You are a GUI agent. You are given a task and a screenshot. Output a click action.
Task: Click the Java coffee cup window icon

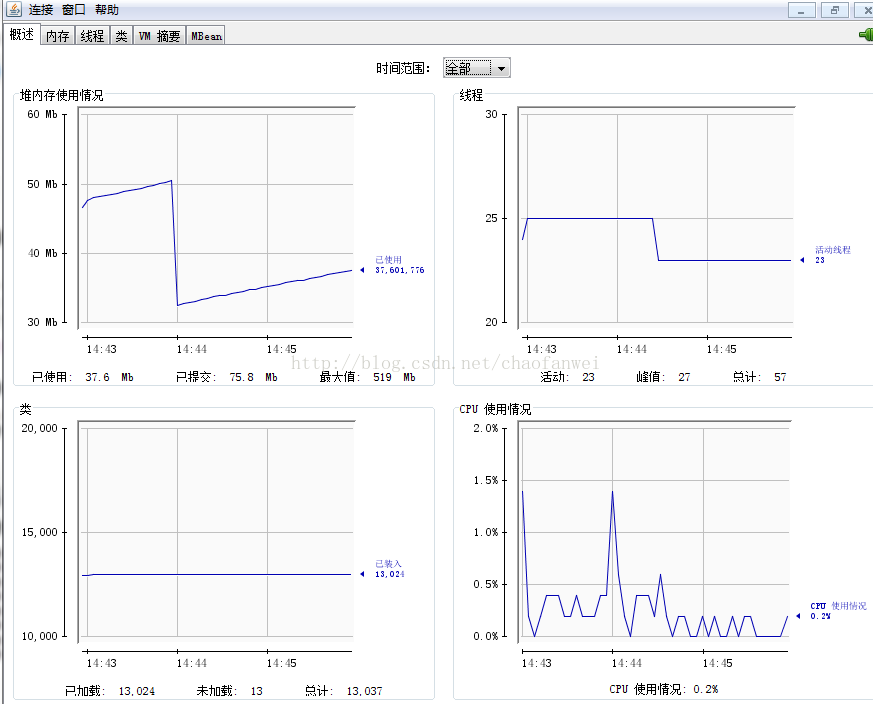coord(13,9)
